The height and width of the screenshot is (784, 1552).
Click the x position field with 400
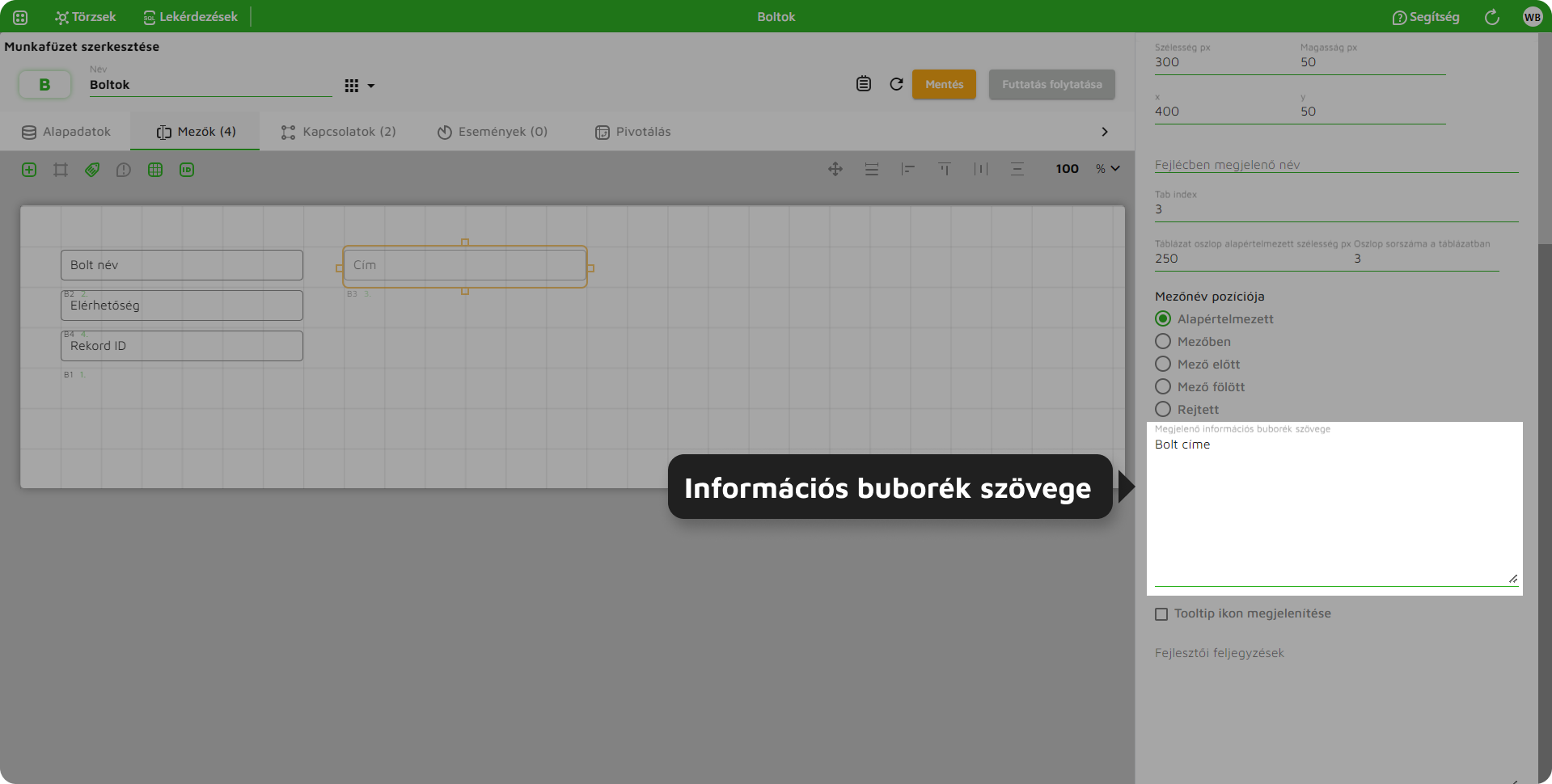pos(1227,112)
